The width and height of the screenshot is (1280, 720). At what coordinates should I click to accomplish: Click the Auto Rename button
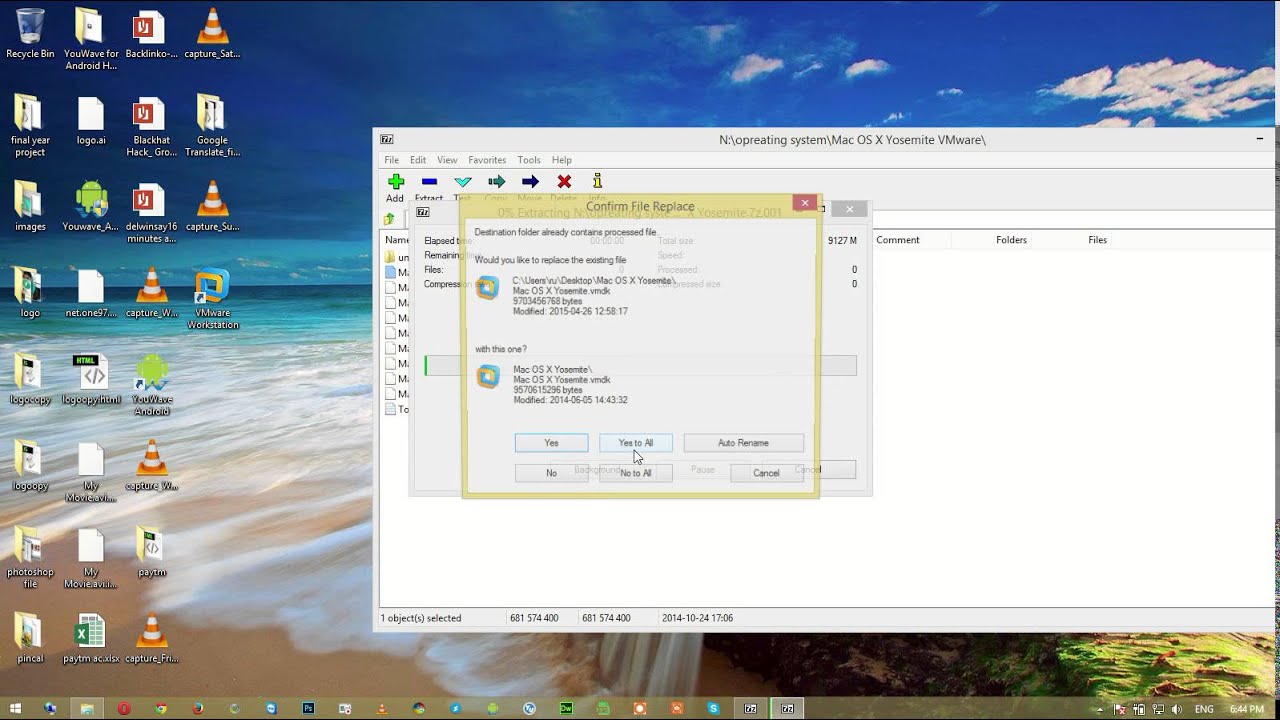(x=743, y=443)
